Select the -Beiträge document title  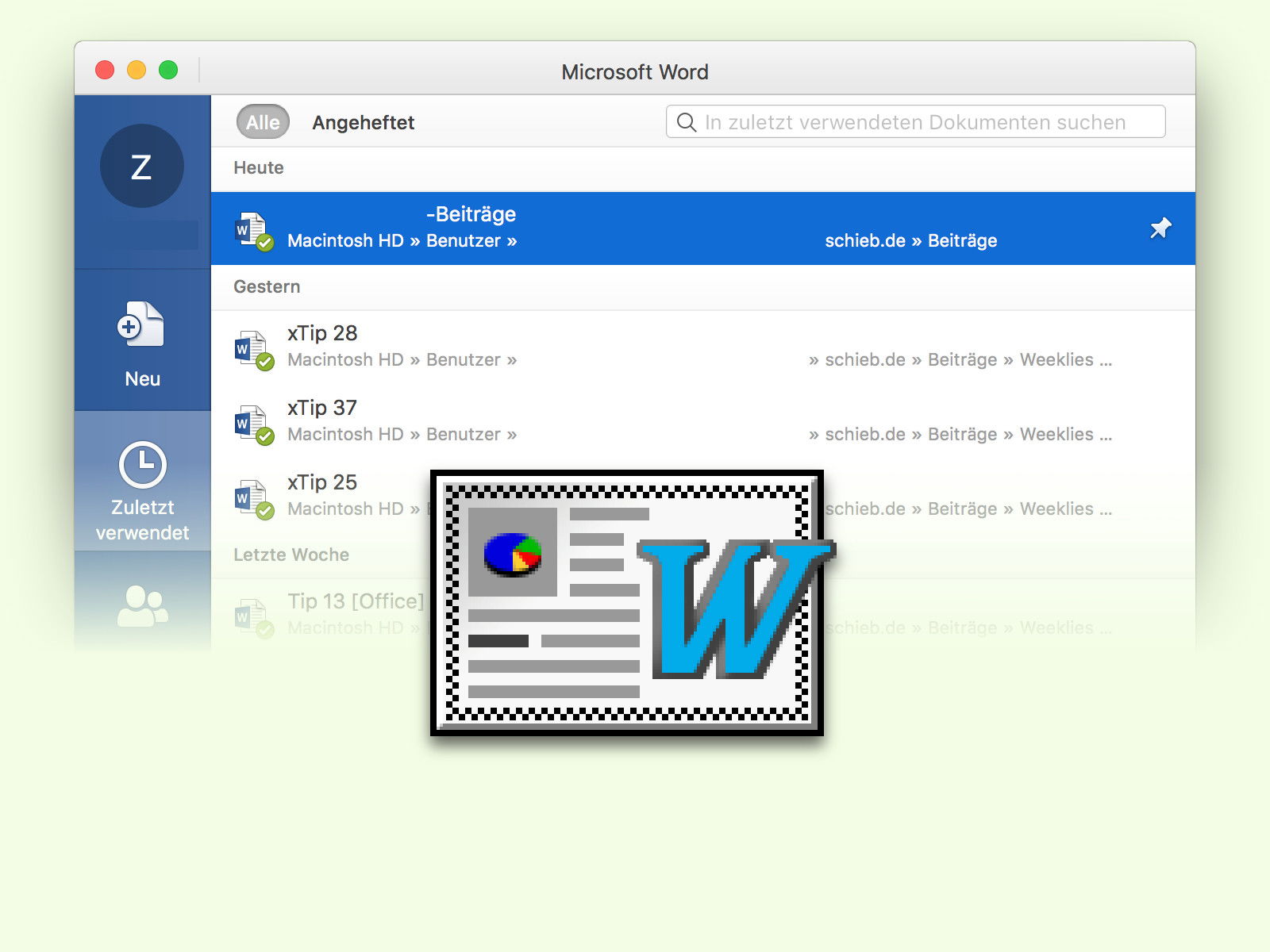471,214
